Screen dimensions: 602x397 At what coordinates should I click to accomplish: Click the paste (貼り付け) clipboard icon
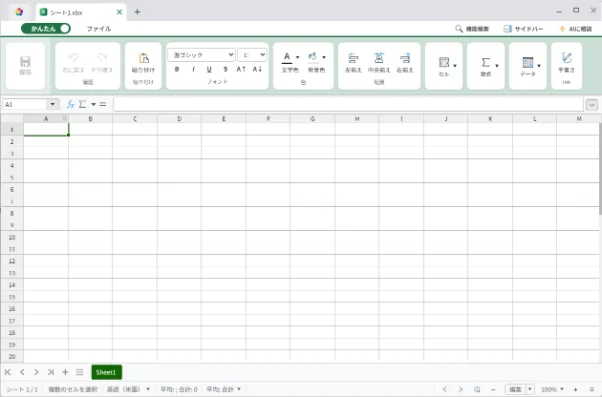point(143,58)
